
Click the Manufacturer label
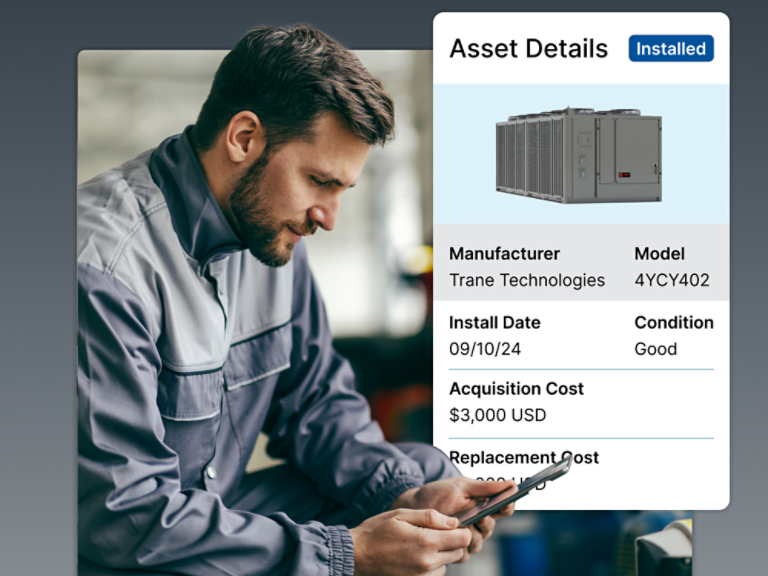[x=504, y=254]
